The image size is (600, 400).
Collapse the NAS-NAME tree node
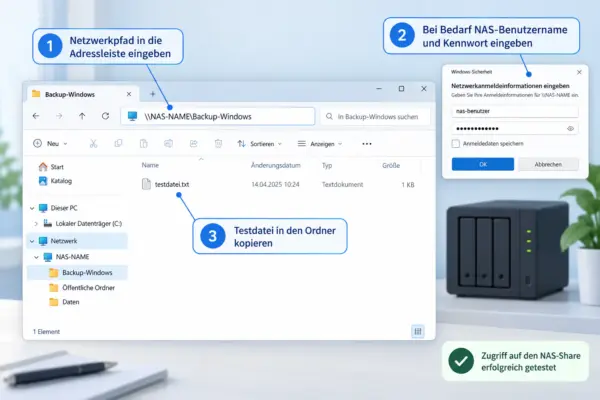tap(37, 257)
